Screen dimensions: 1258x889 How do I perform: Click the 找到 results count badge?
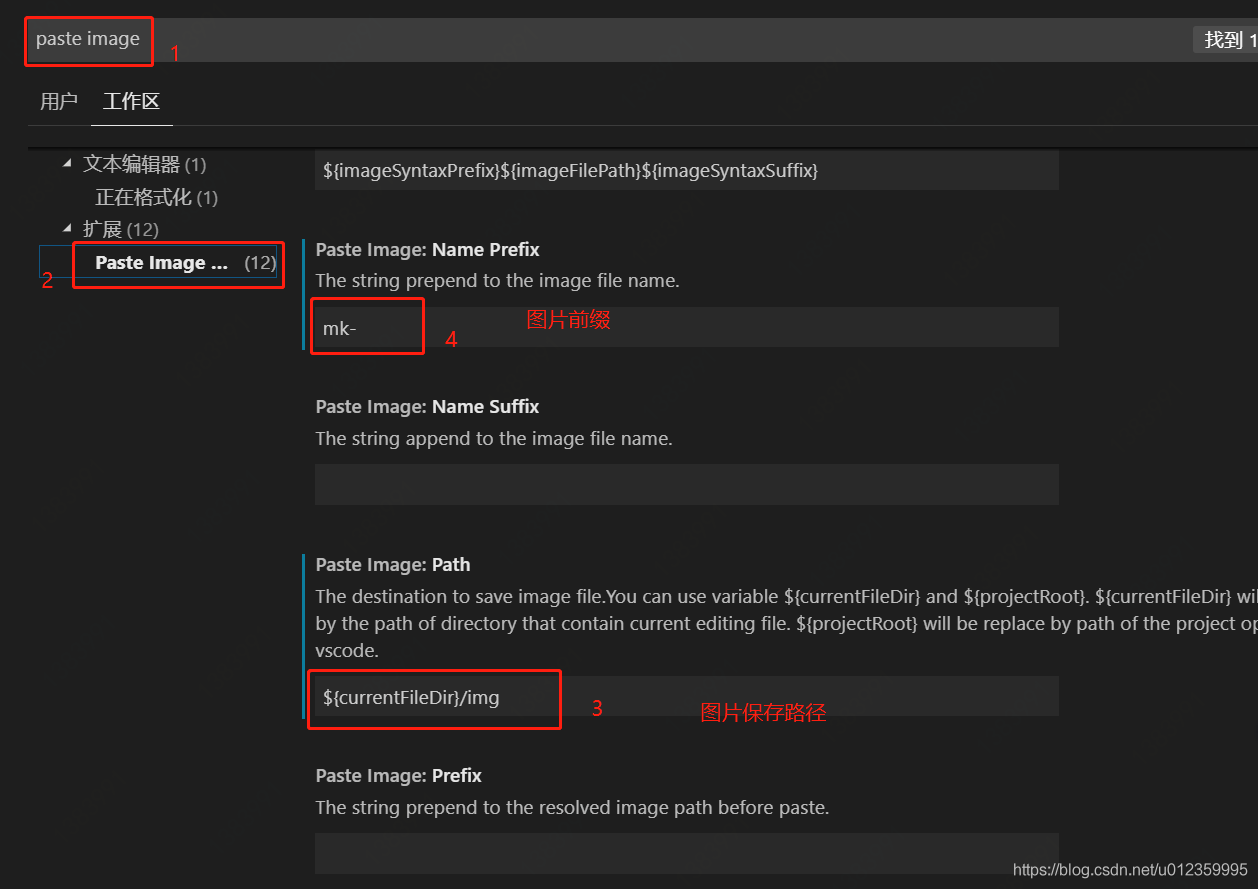point(1230,39)
